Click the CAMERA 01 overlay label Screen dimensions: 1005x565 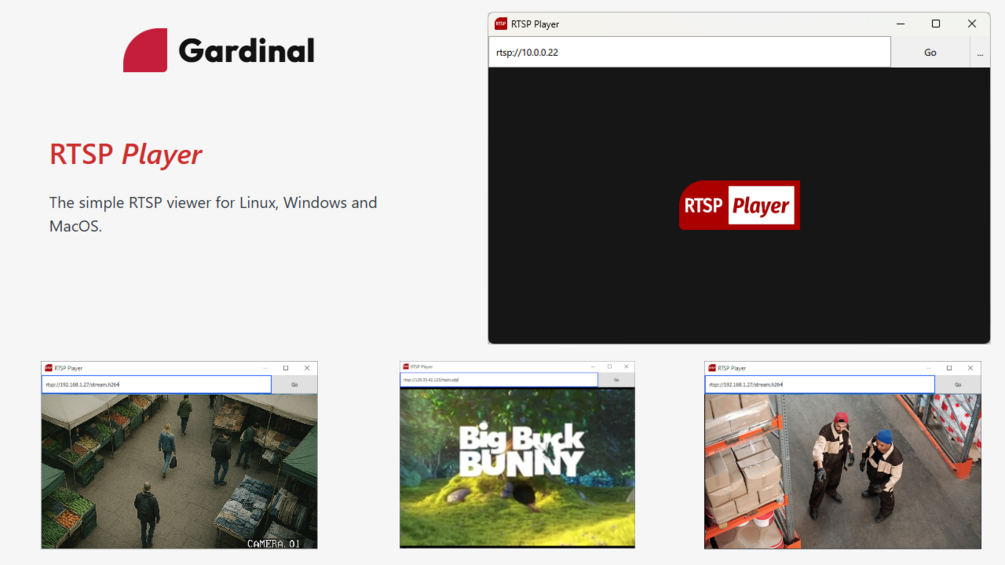tap(274, 543)
